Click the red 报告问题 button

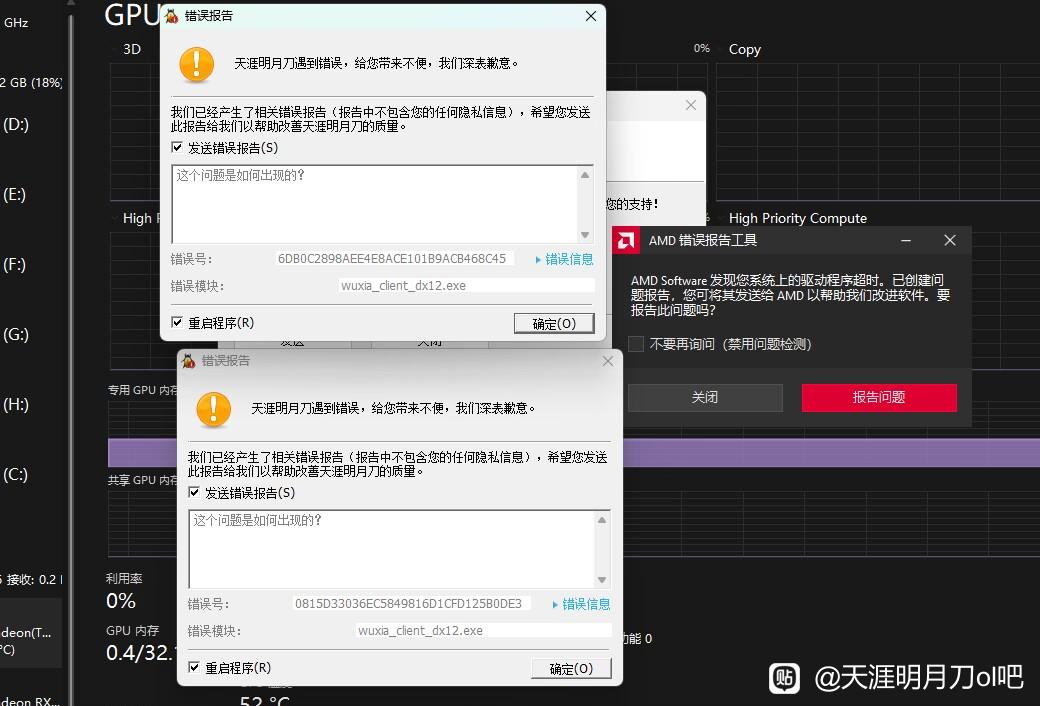point(879,397)
